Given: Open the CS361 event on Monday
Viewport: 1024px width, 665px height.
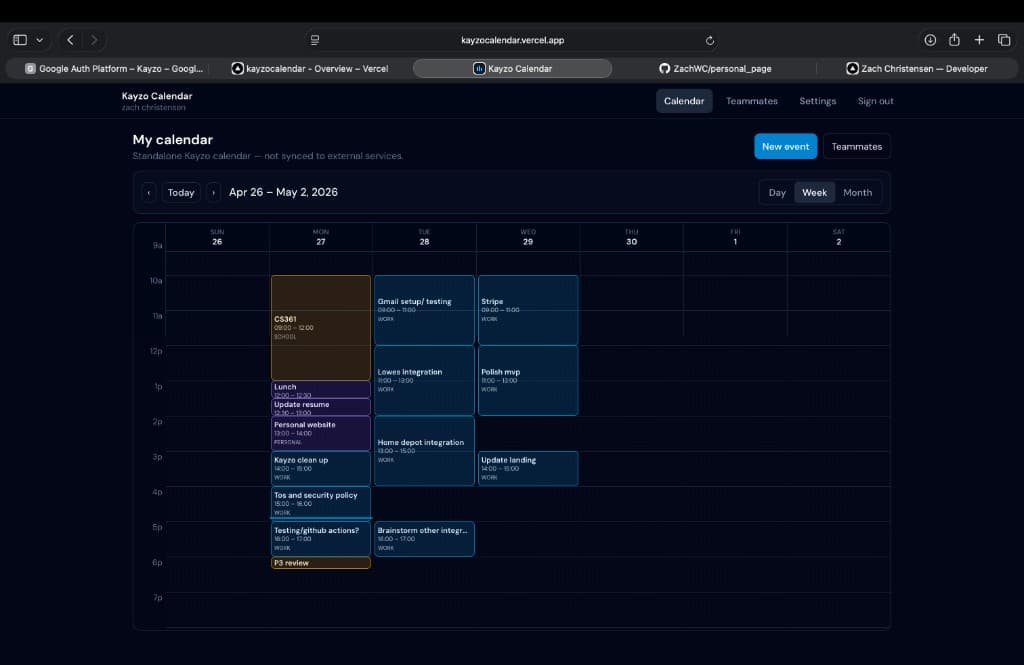Looking at the screenshot, I should click(x=320, y=325).
